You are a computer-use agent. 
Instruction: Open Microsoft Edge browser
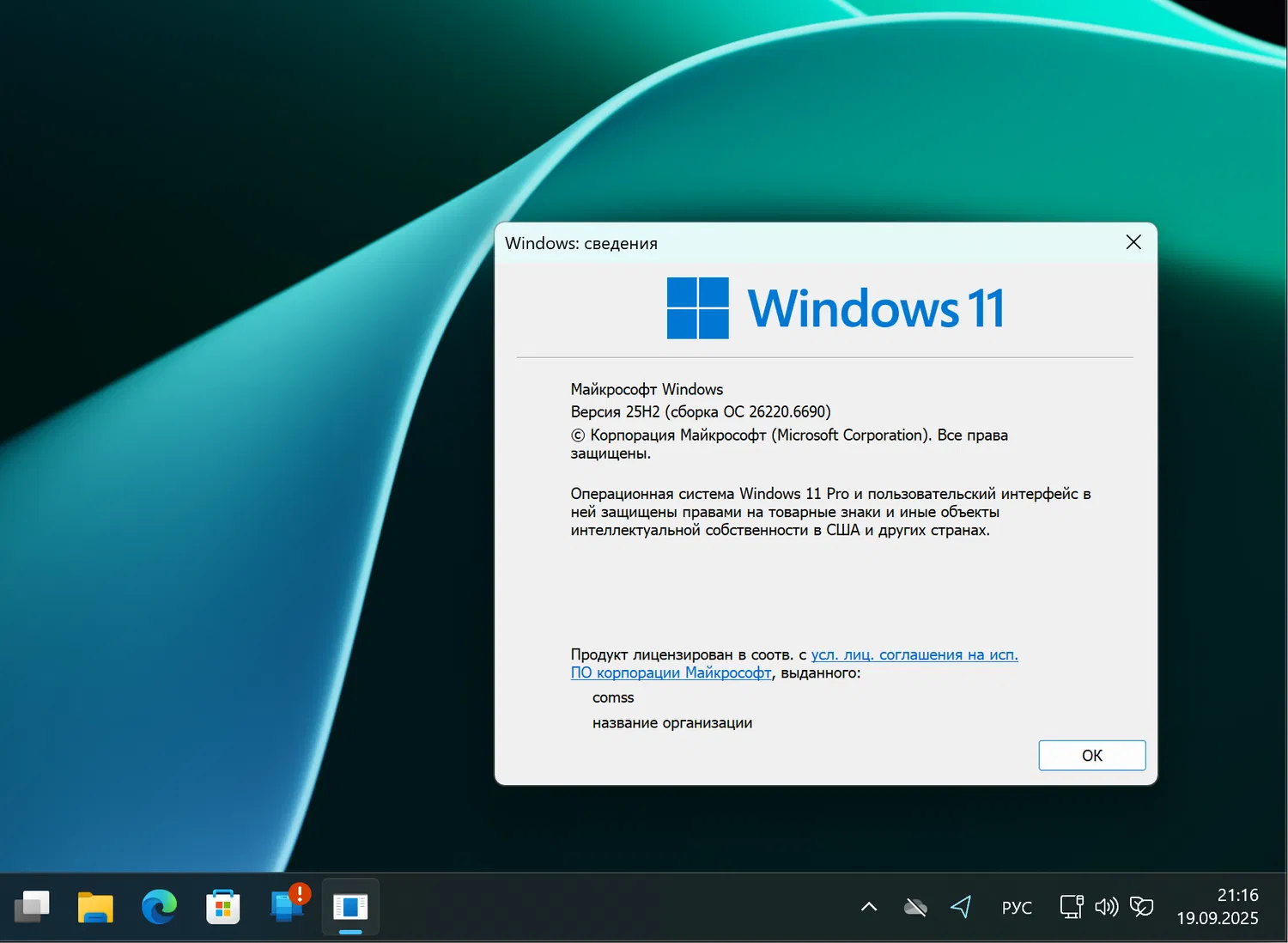(159, 906)
